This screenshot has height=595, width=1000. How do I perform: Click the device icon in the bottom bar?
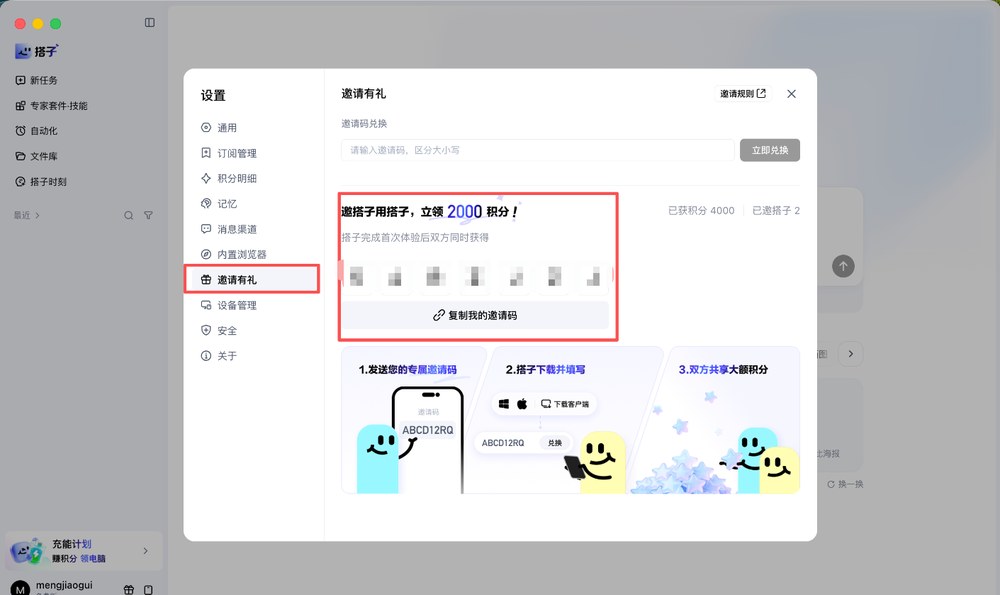point(148,590)
